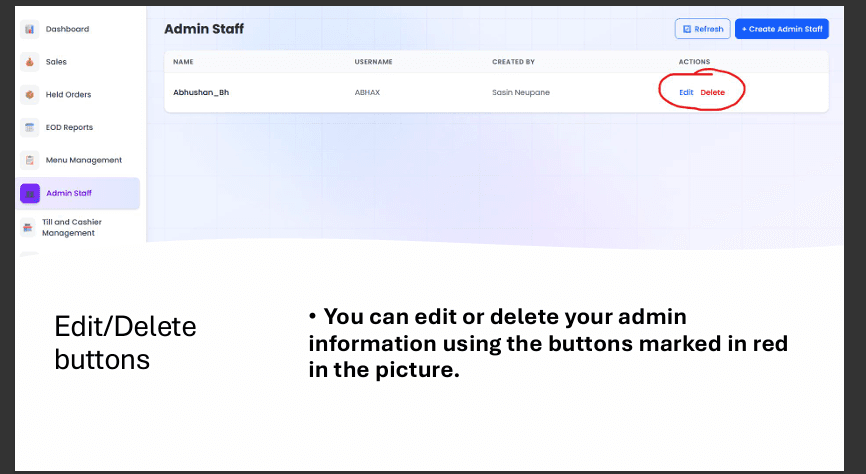Select Menu Management in the sidebar

[x=84, y=160]
